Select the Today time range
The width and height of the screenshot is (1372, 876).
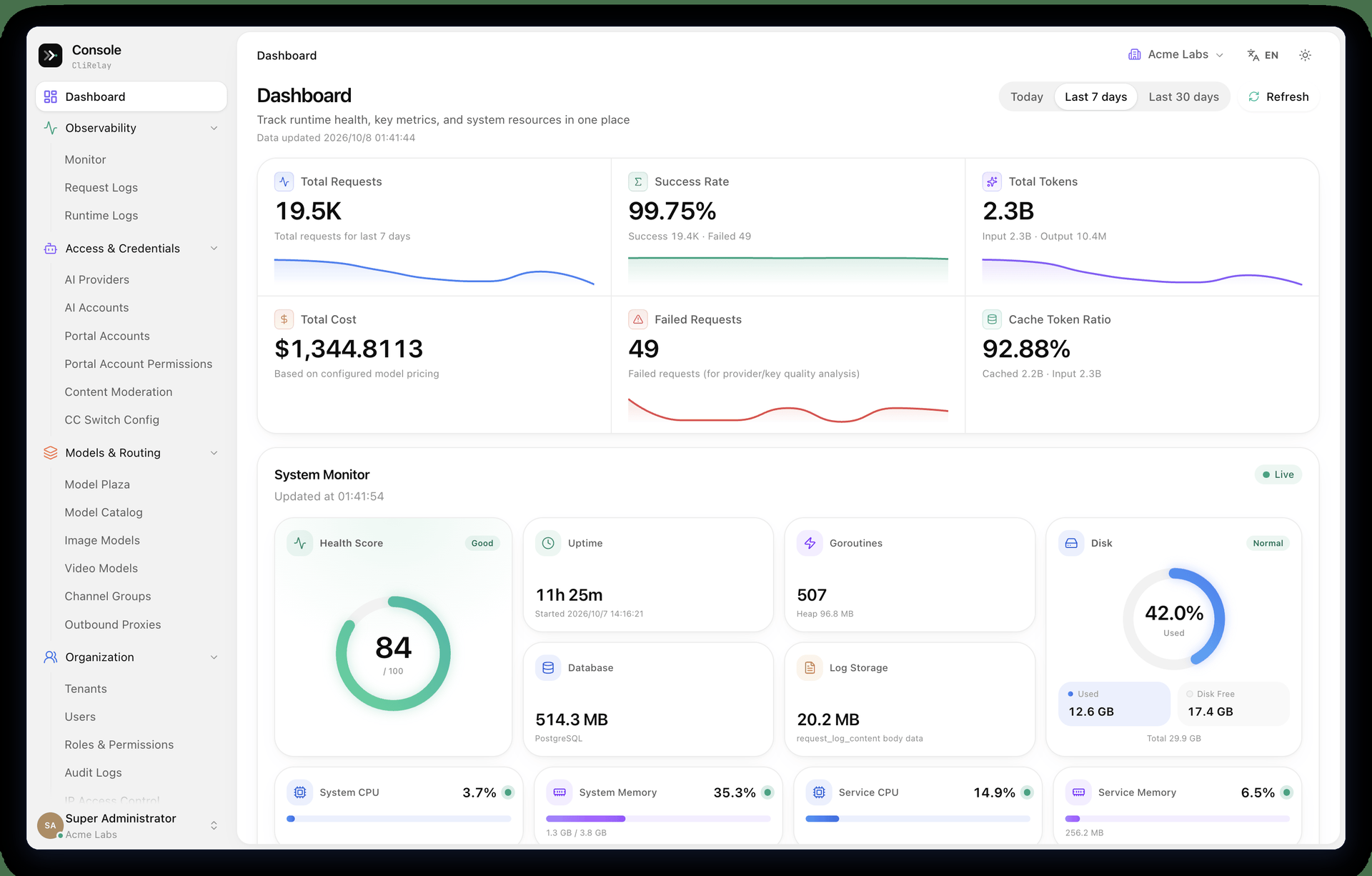click(x=1026, y=96)
